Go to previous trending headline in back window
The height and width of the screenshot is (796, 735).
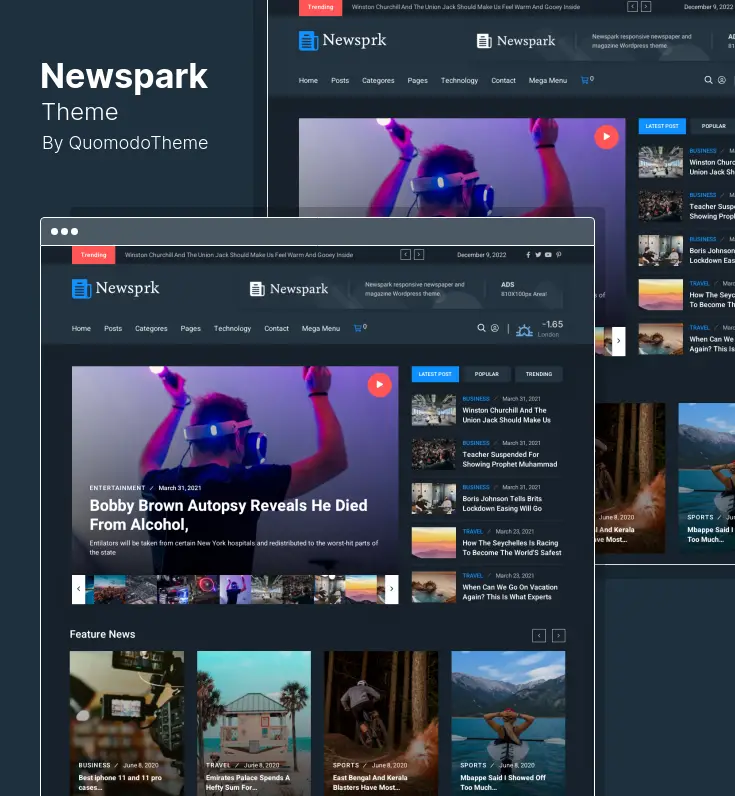point(632,7)
